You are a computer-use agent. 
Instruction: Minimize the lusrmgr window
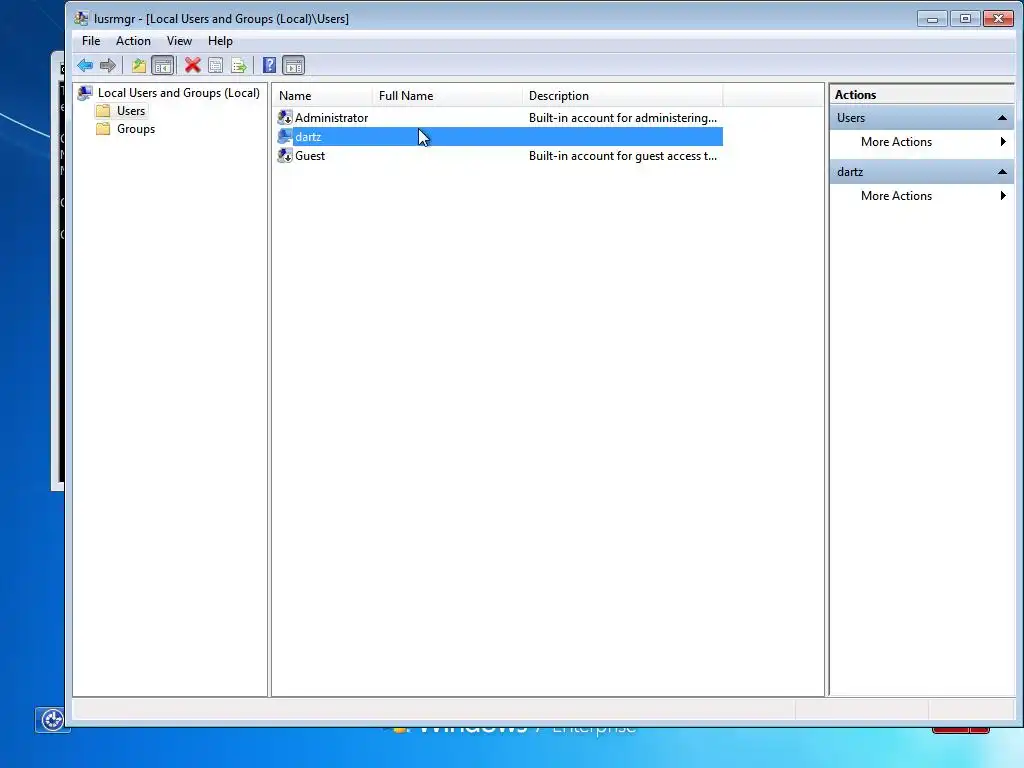pyautogui.click(x=932, y=19)
